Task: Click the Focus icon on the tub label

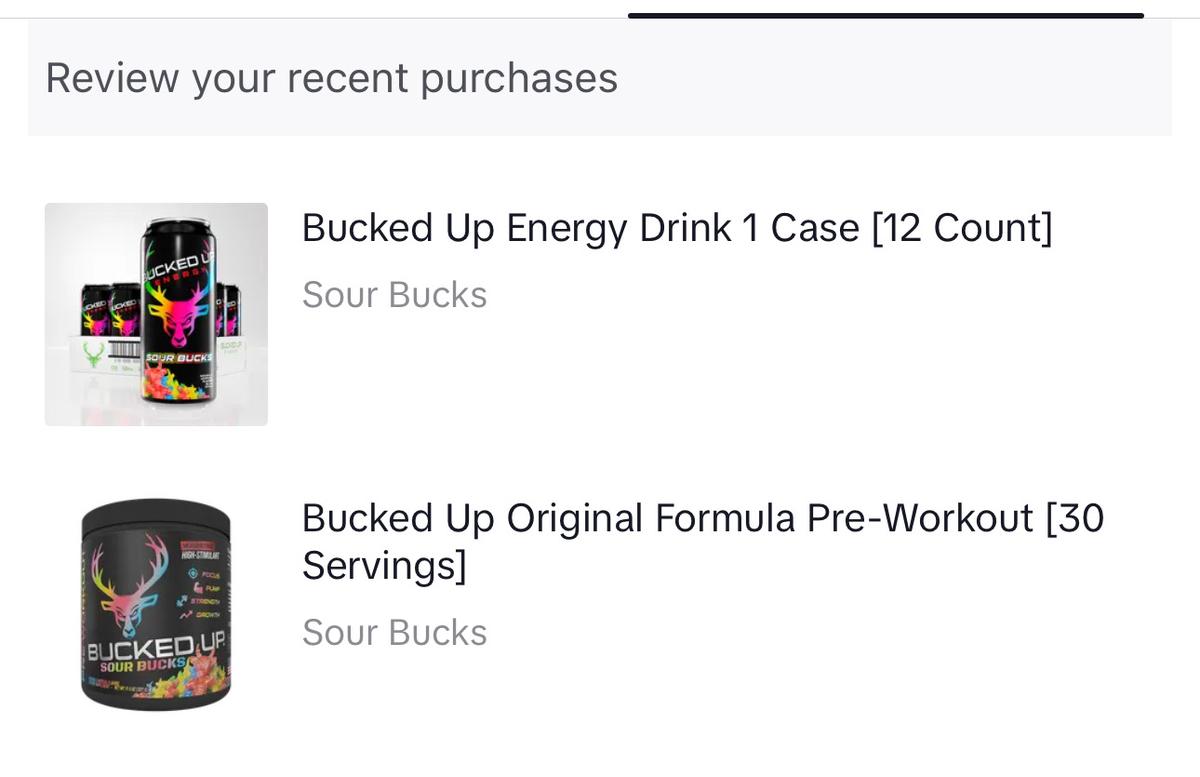Action: [x=192, y=575]
